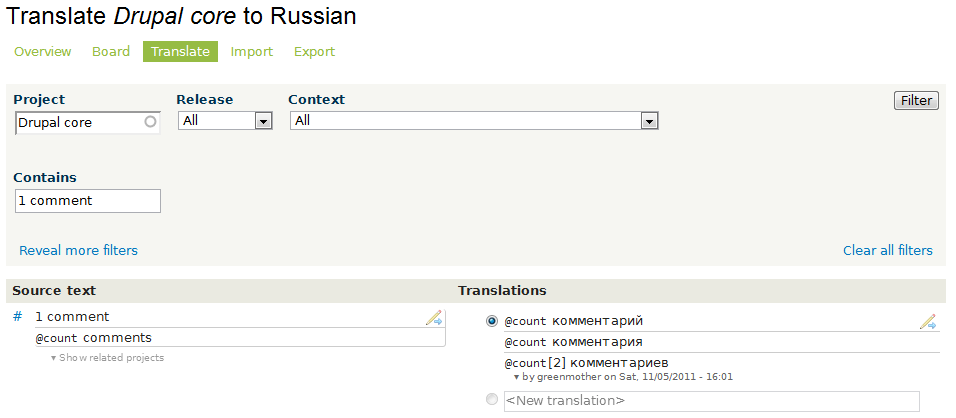Expand the greenmother author details triangle
956x418 pixels.
[516, 377]
